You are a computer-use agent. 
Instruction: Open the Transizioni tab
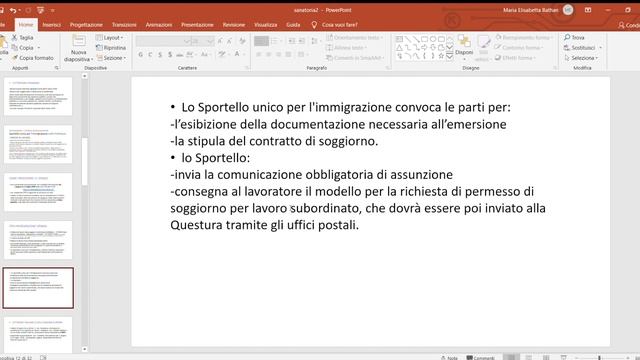coord(124,25)
